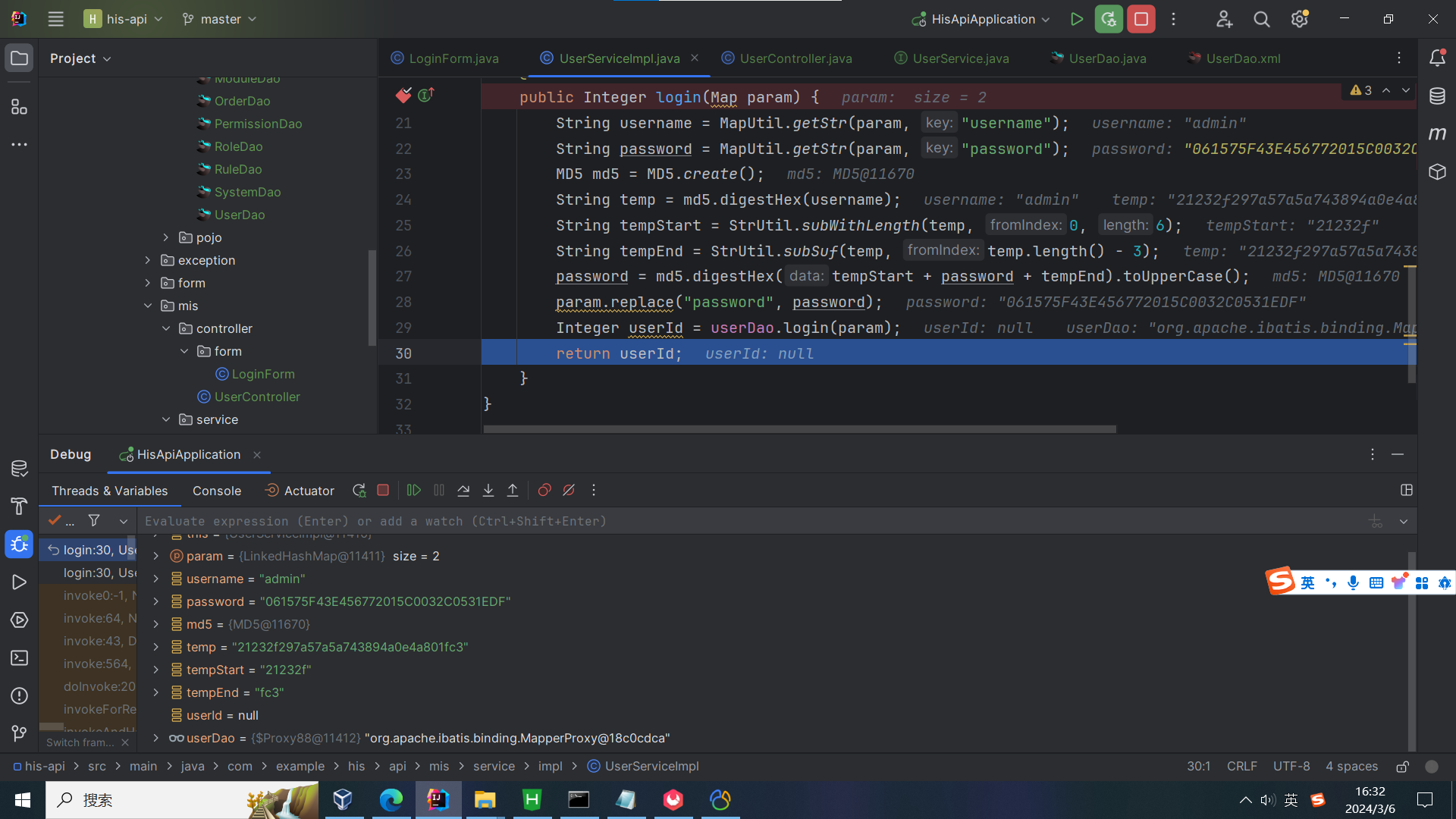Open Structure tool window icon

[19, 107]
